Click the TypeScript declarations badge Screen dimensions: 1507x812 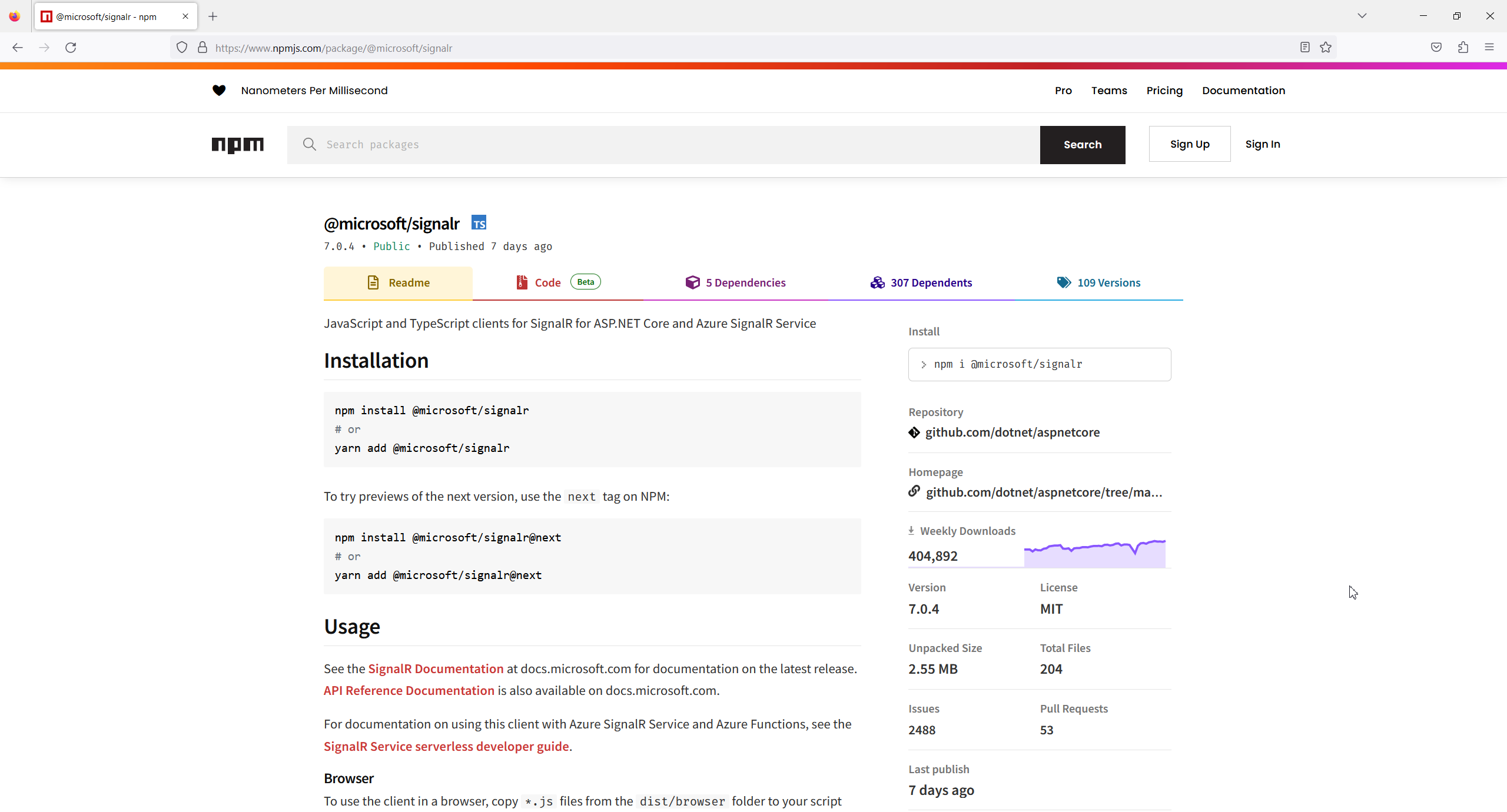479,224
